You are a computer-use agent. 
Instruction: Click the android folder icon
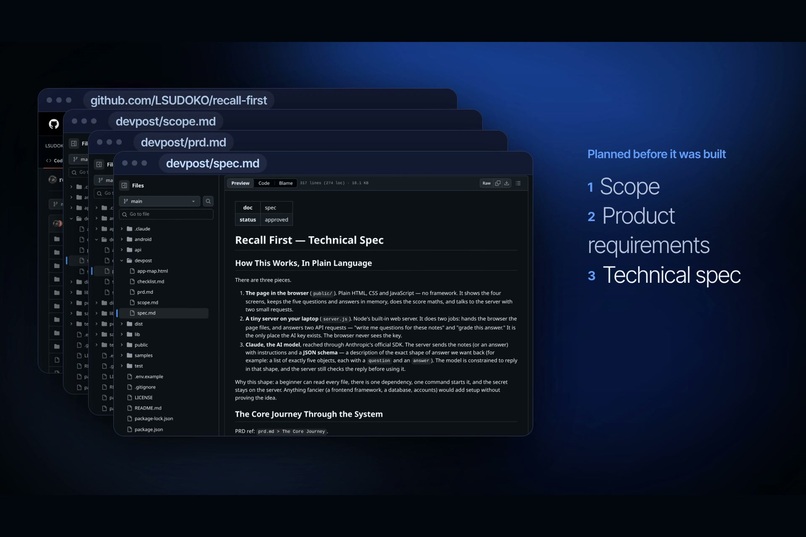pos(130,239)
